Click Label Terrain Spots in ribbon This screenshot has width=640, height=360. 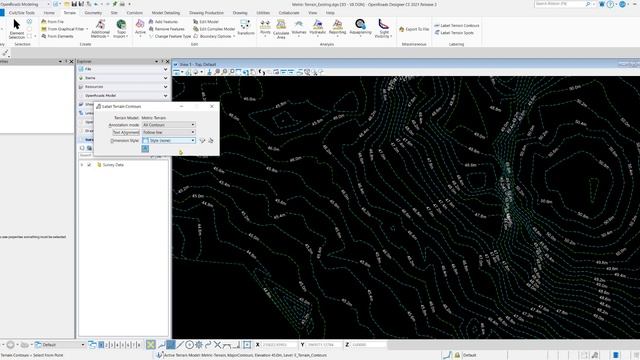(x=454, y=33)
